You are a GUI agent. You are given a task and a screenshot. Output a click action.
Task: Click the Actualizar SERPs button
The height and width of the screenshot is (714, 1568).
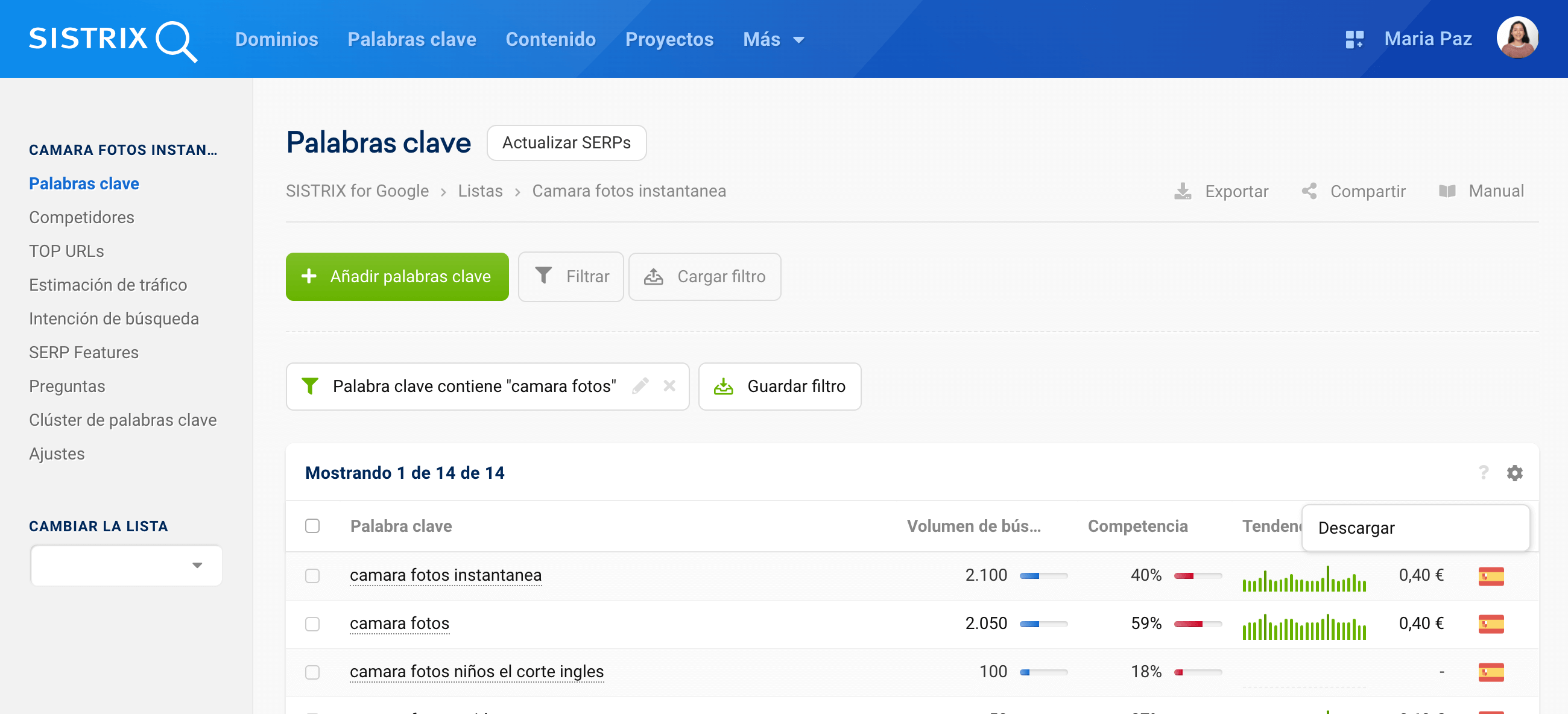pos(566,143)
